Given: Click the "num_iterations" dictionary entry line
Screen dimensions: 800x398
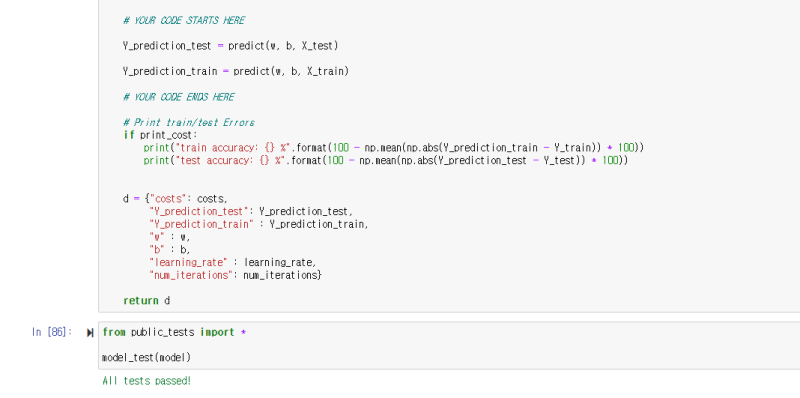Looking at the screenshot, I should 236,276.
